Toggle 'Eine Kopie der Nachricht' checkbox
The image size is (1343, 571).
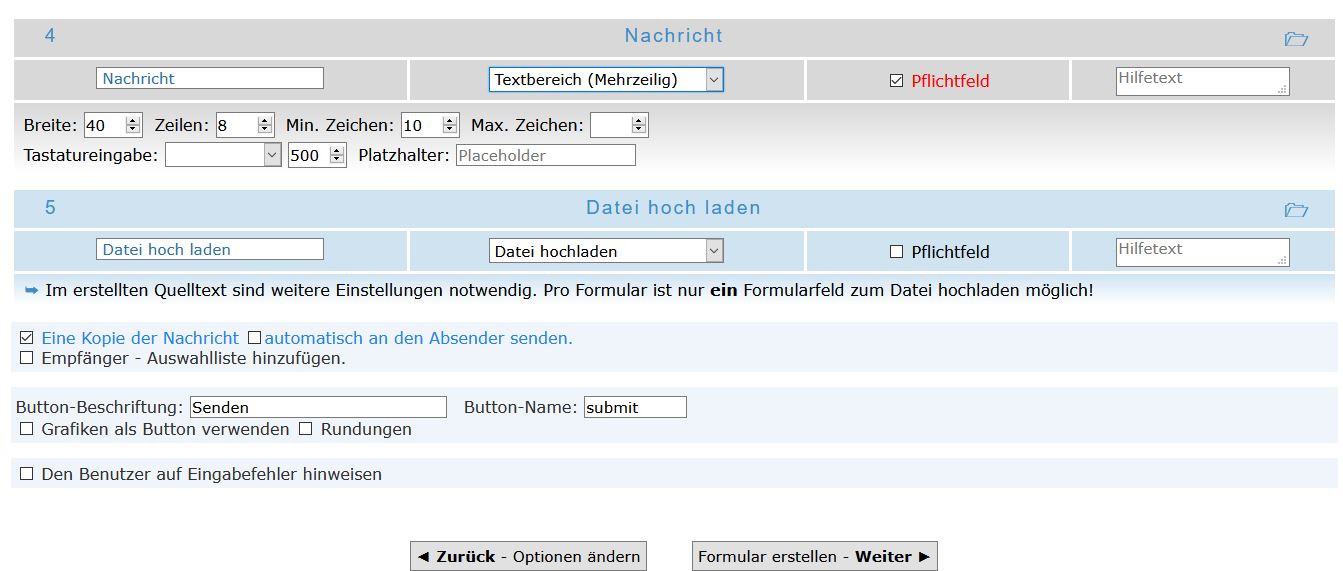27,338
